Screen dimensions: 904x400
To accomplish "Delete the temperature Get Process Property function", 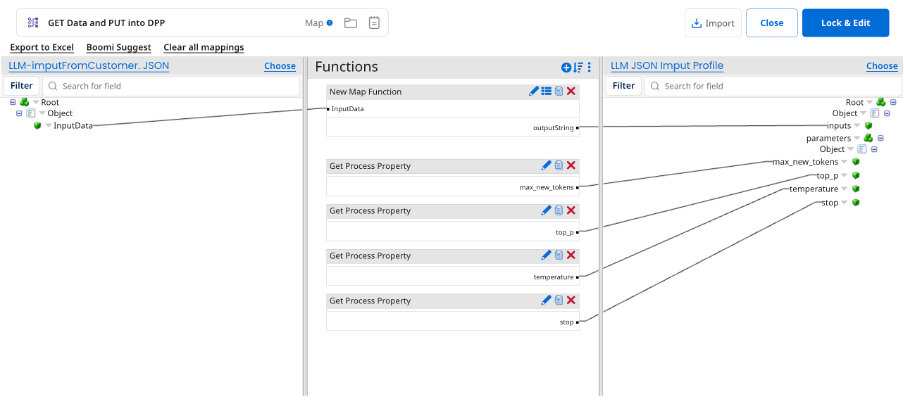I will pyautogui.click(x=571, y=256).
